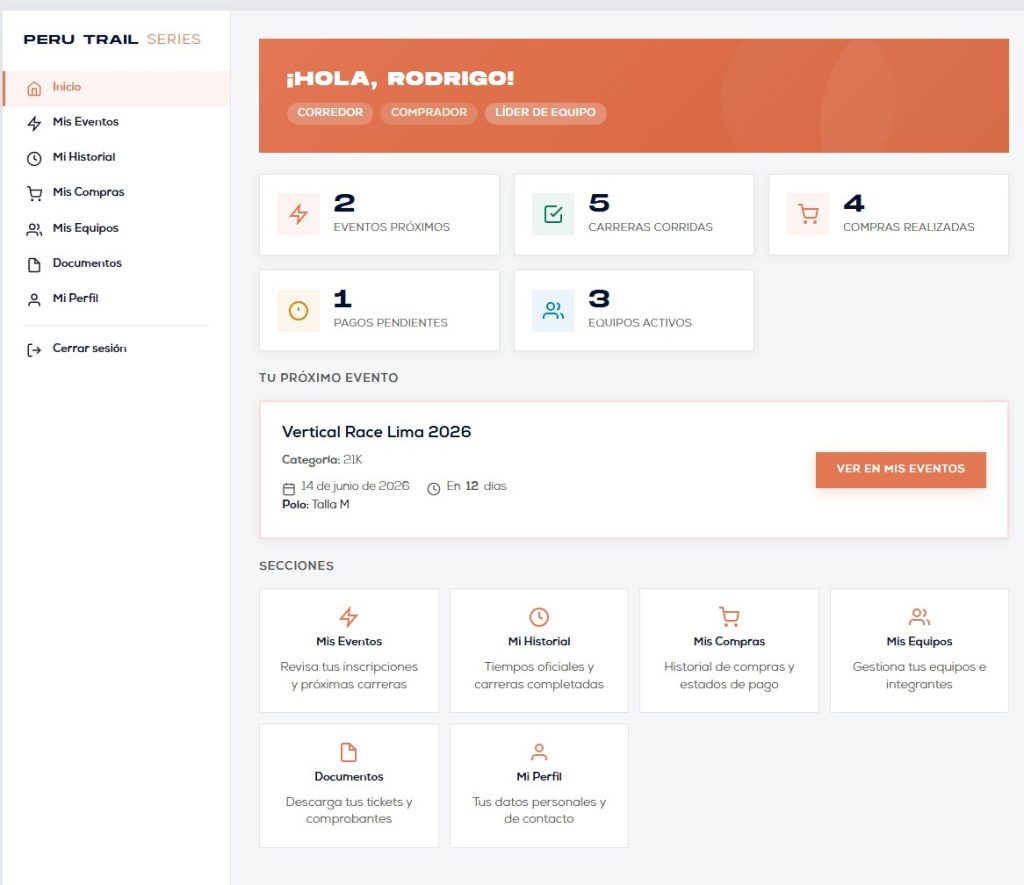Click the Pagos Pendientes label

[x=390, y=323]
